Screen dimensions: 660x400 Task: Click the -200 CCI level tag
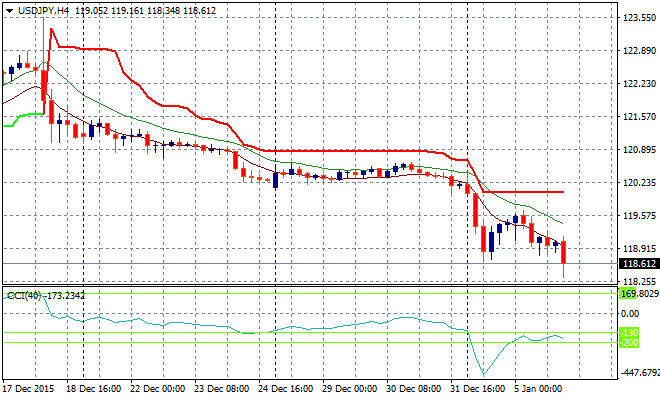click(x=629, y=343)
